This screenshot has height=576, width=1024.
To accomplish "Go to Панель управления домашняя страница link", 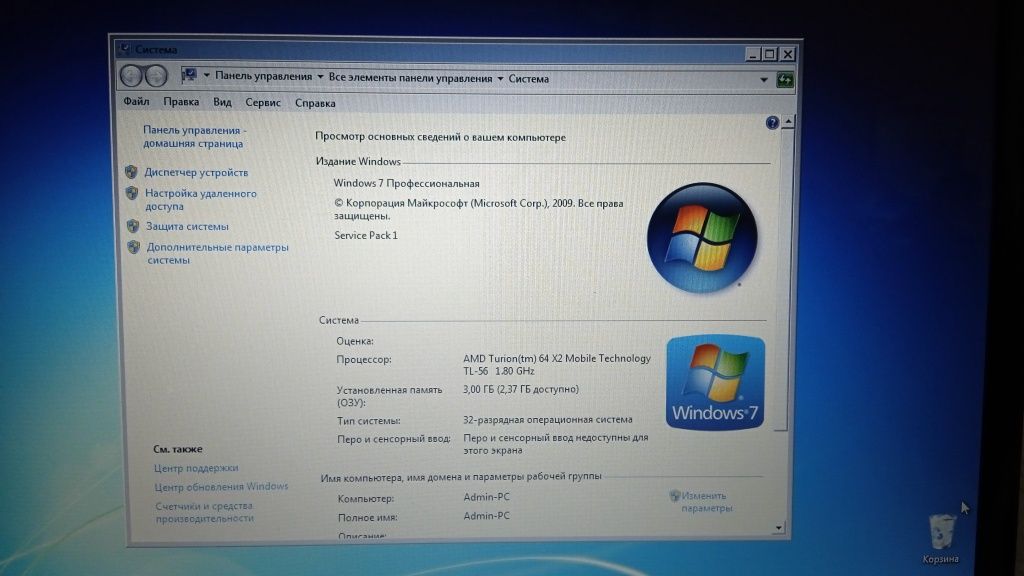I will pyautogui.click(x=194, y=136).
